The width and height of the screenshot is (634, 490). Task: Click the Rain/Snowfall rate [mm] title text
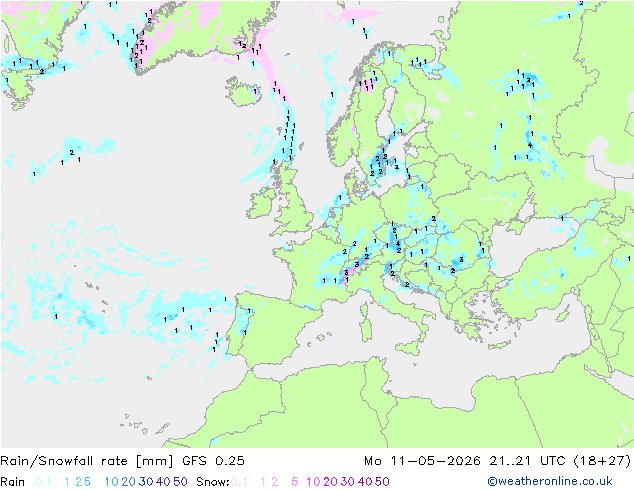coord(87,461)
